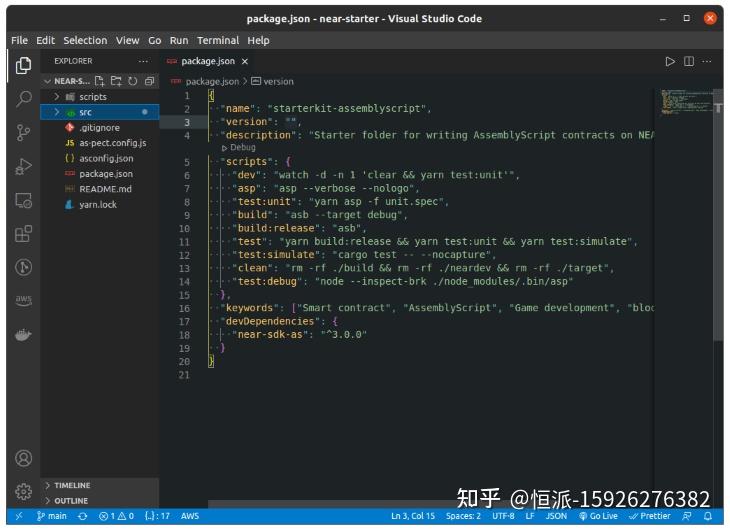This screenshot has height=531, width=730.
Task: Open editor more actions ellipsis
Action: coord(707,61)
